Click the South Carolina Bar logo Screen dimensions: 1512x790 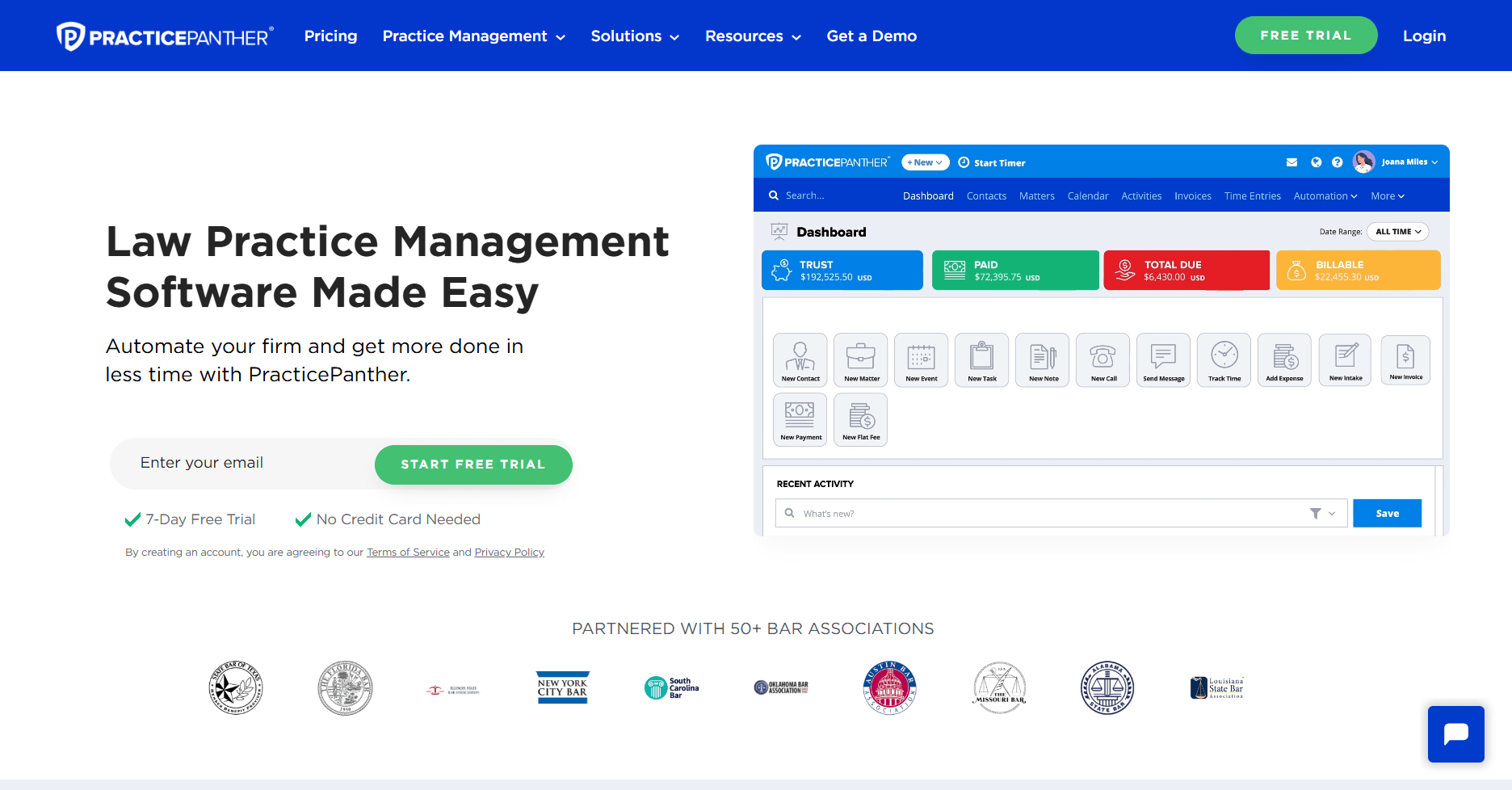click(672, 688)
